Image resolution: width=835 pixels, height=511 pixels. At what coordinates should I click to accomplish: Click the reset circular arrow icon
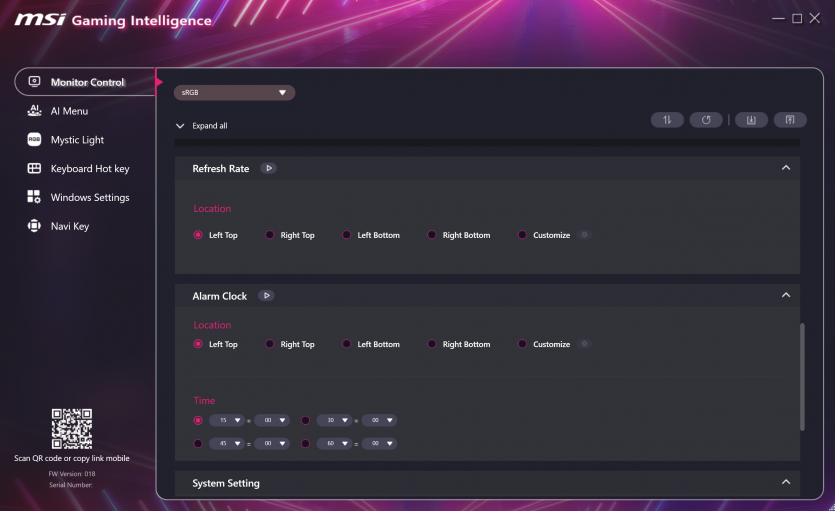(706, 120)
